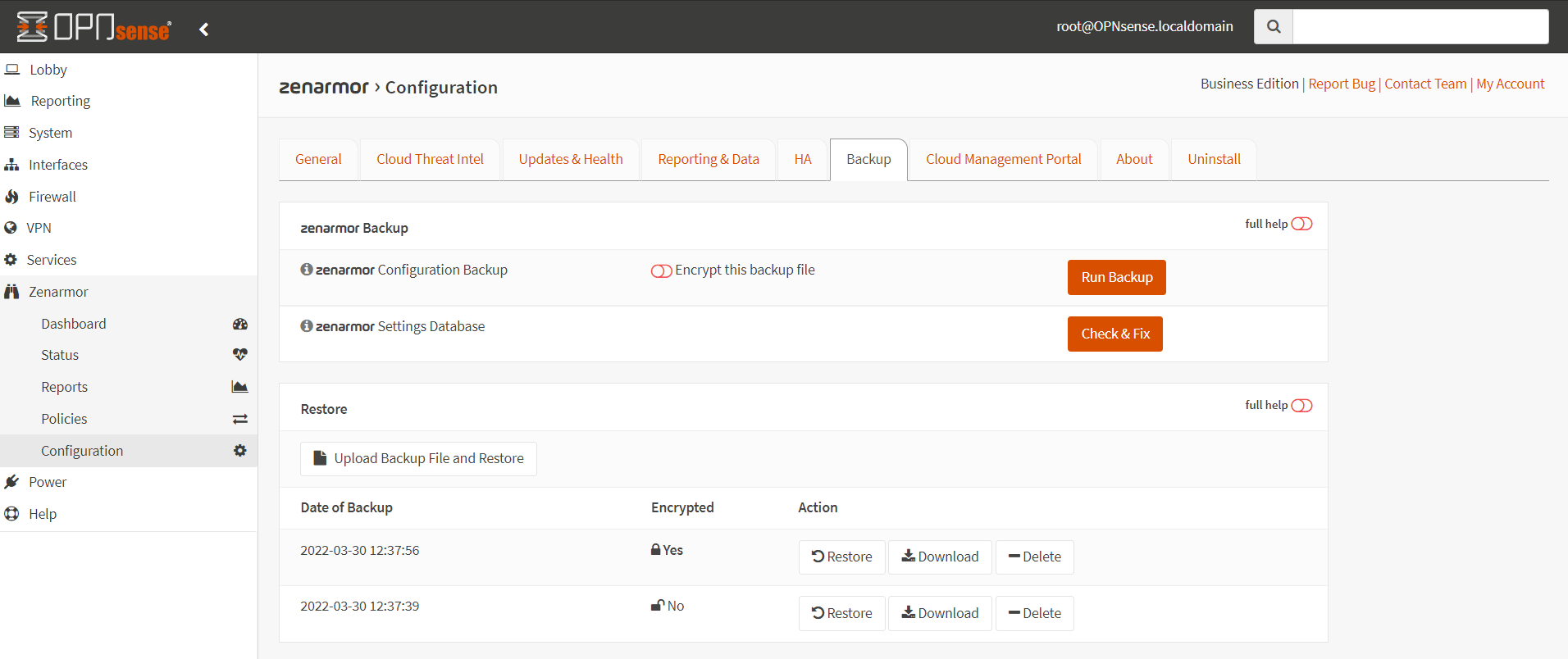Restore the 12:37:56 encrypted backup

tap(841, 557)
